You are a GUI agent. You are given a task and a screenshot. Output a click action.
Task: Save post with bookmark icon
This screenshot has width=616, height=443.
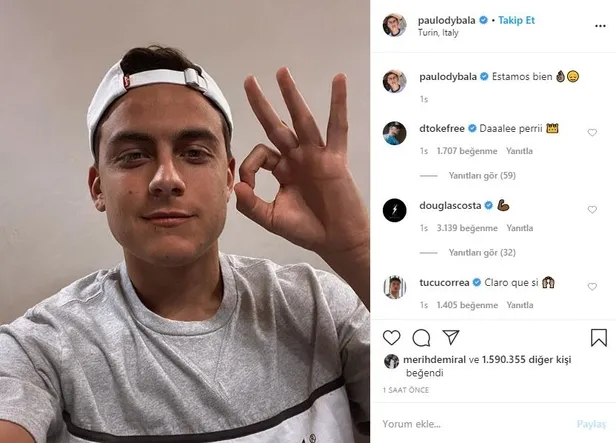click(599, 338)
